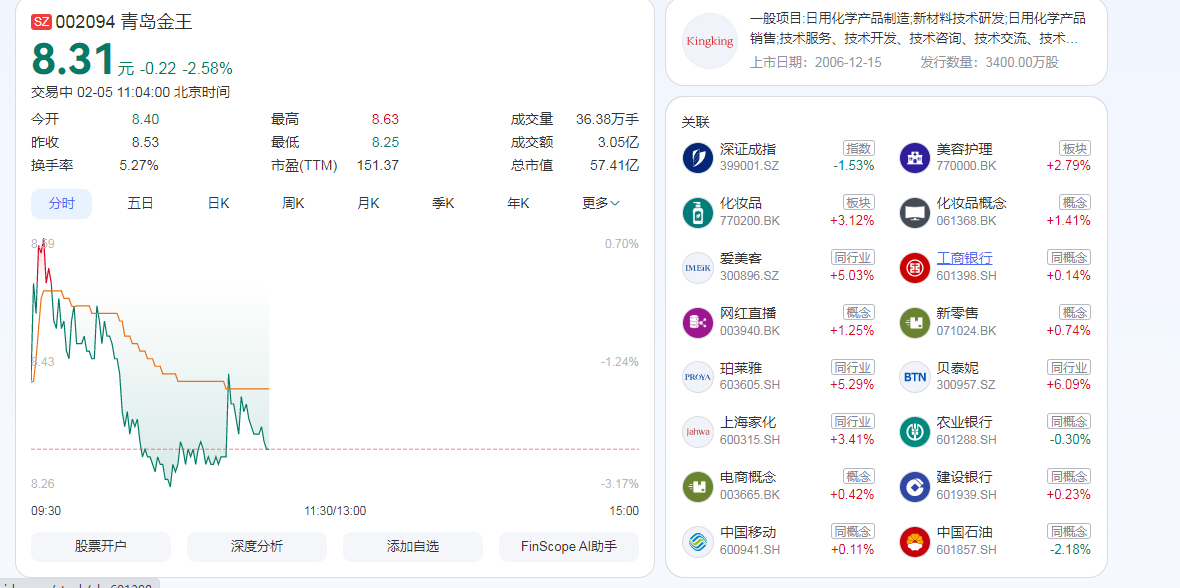
Task: Switch to the 季K chart tab
Action: (443, 203)
